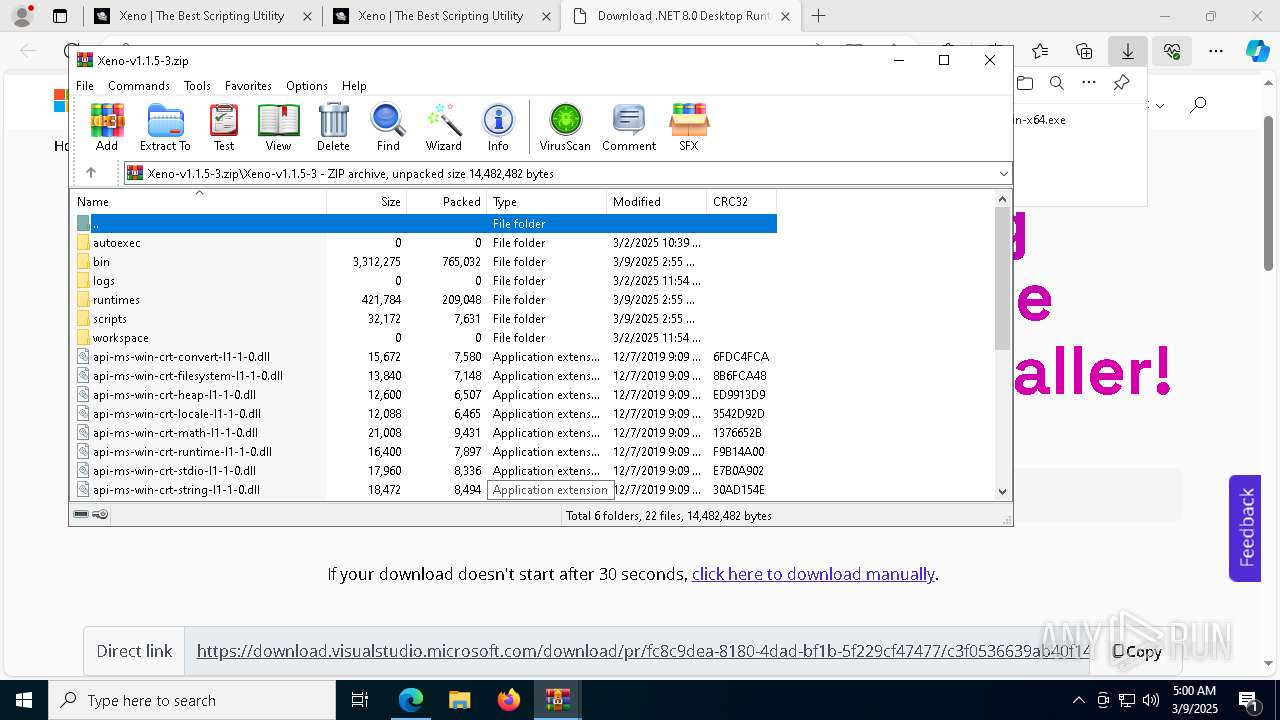Screen dimensions: 1280x720
Task: Open the Commands menu
Action: [139, 86]
